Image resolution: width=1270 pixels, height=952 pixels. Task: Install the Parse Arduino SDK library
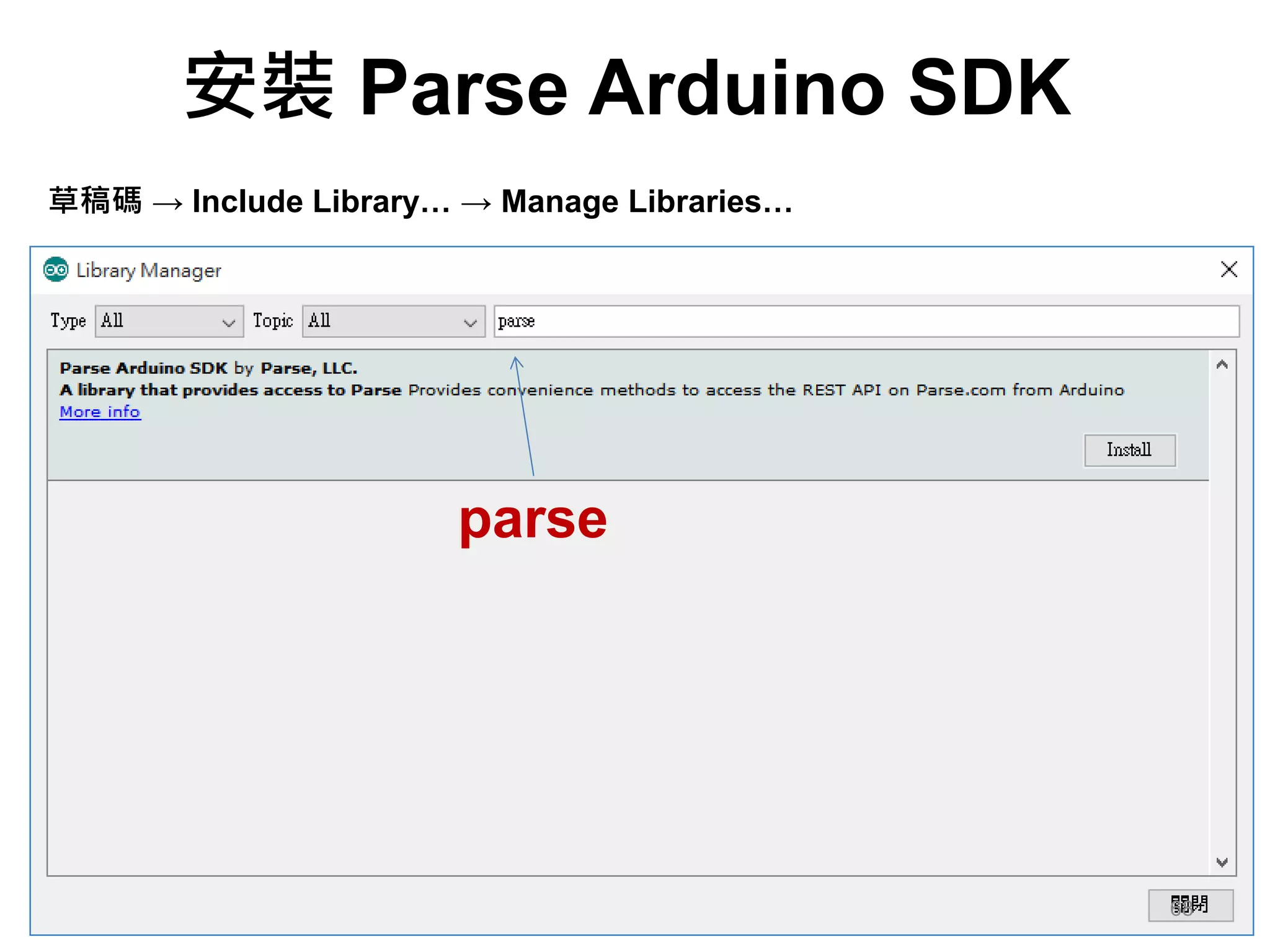coord(1129,450)
